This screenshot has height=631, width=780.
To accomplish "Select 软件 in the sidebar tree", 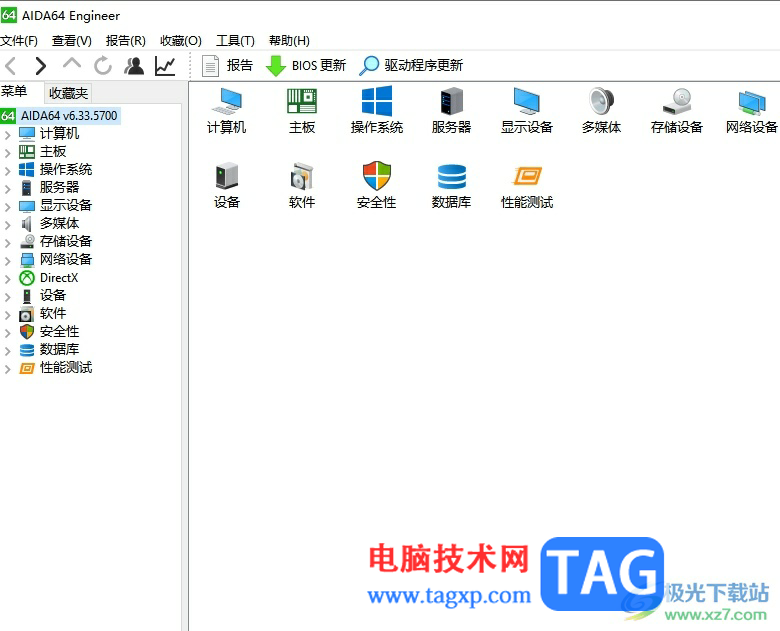I will coord(53,314).
